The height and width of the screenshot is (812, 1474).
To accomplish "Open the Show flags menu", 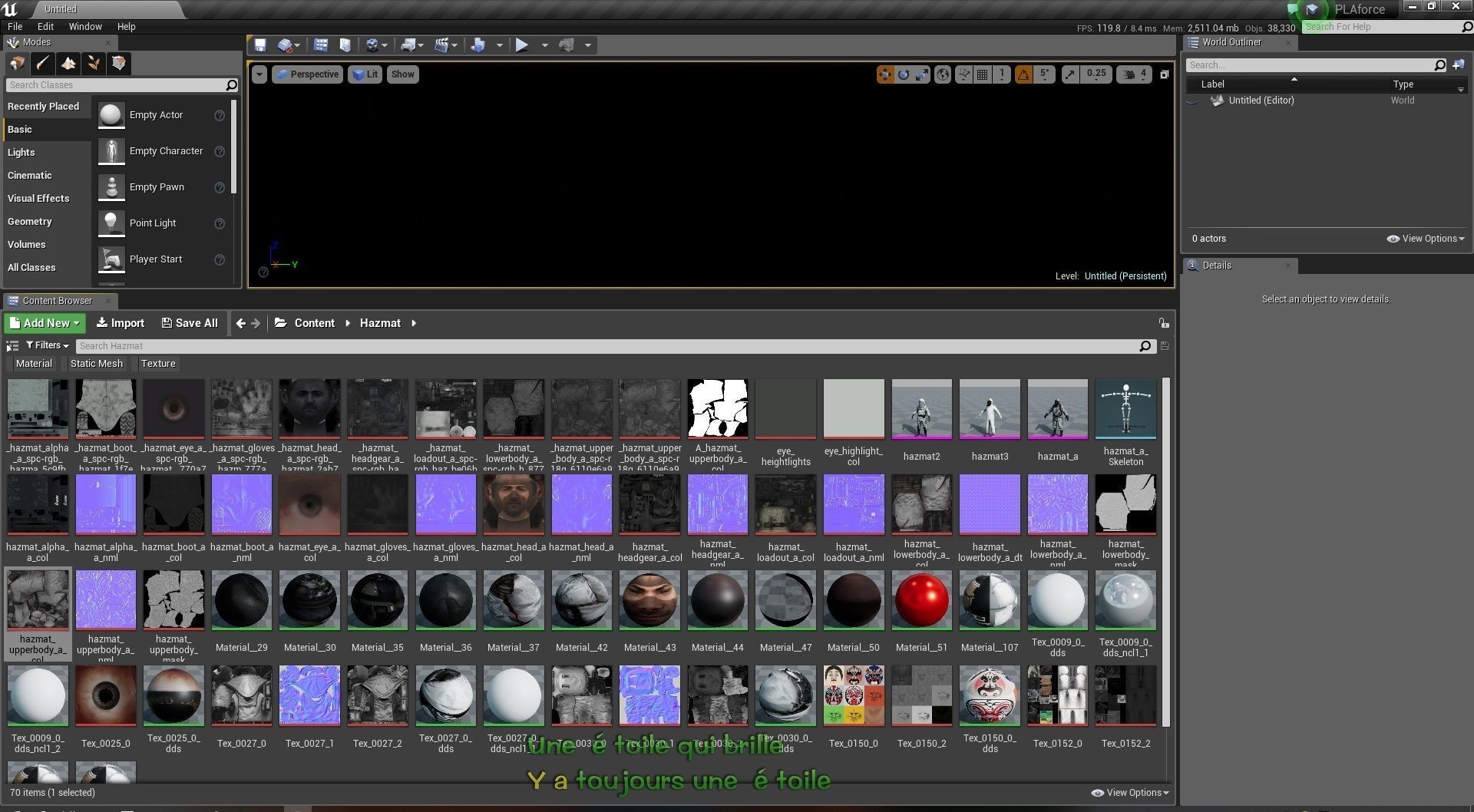I will 402,74.
